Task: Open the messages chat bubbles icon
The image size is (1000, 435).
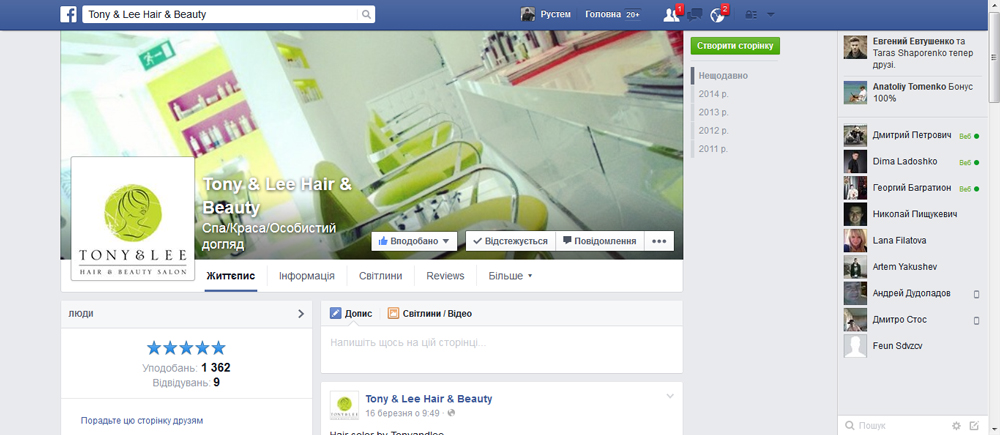Action: pos(695,15)
